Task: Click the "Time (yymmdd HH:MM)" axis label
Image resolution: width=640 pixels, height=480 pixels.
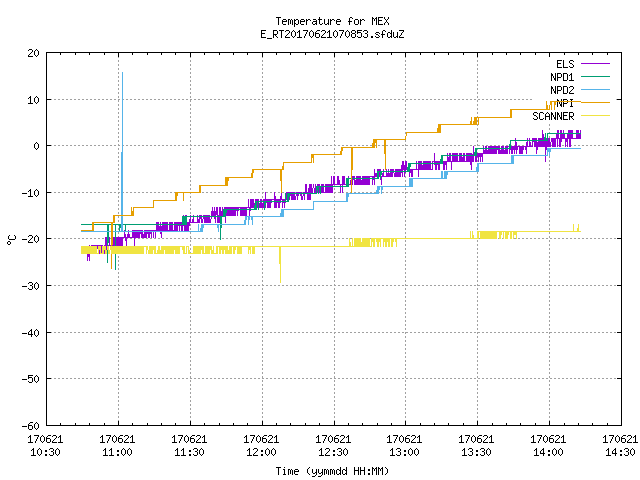Action: tap(332, 471)
